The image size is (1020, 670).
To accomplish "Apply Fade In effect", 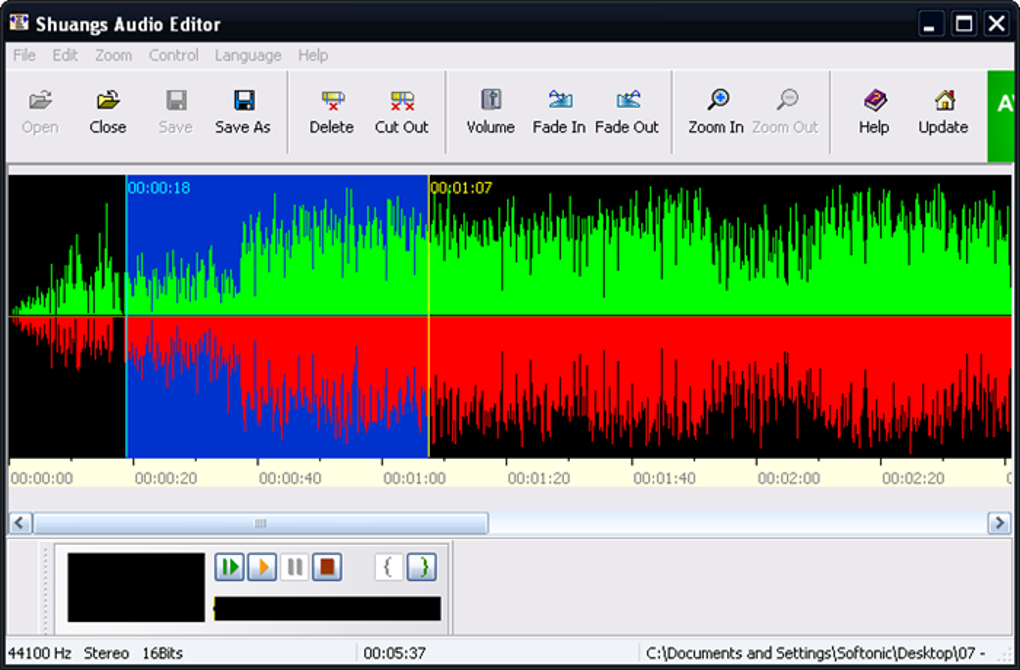I will click(559, 112).
